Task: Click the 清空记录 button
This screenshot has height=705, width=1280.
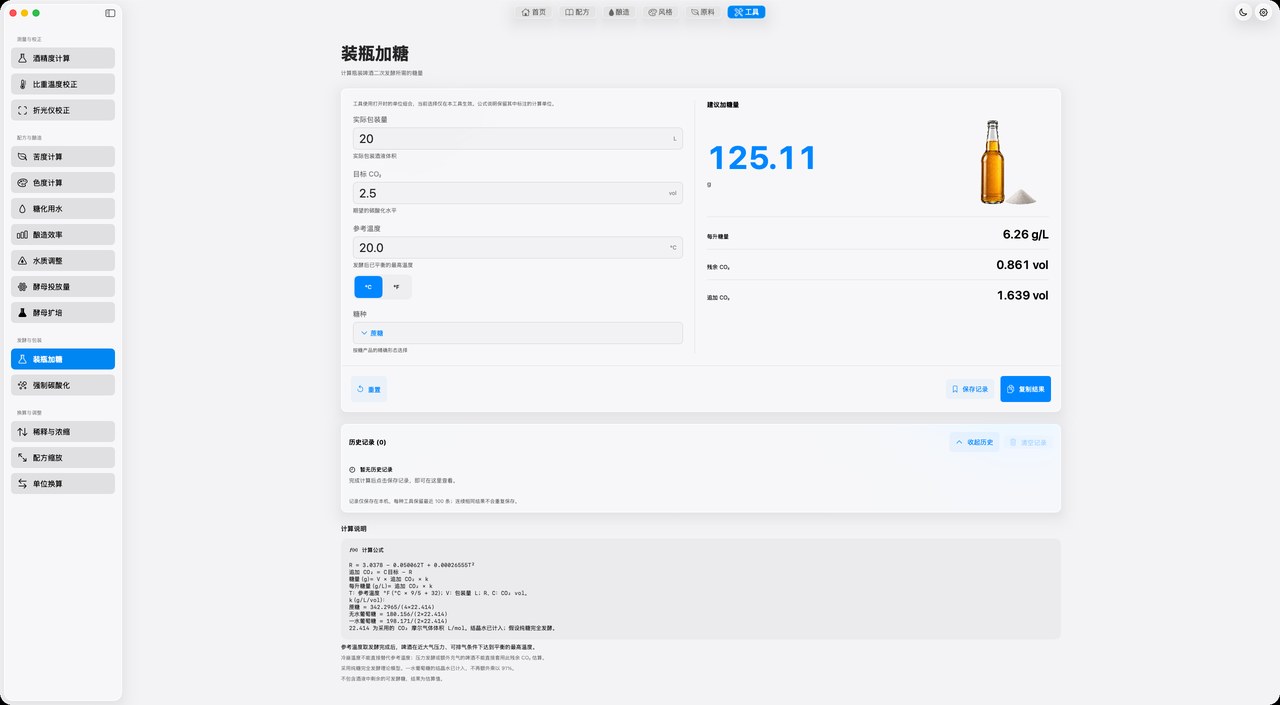Action: pyautogui.click(x=1028, y=442)
